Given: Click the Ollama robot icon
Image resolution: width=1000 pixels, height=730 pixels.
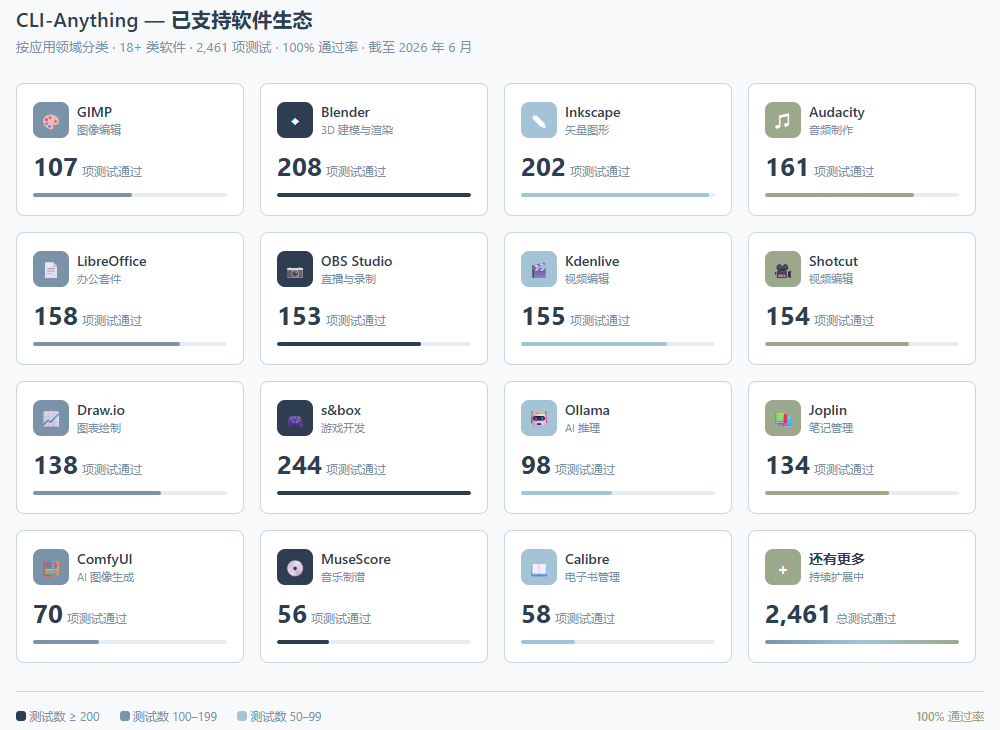Looking at the screenshot, I should 539,418.
